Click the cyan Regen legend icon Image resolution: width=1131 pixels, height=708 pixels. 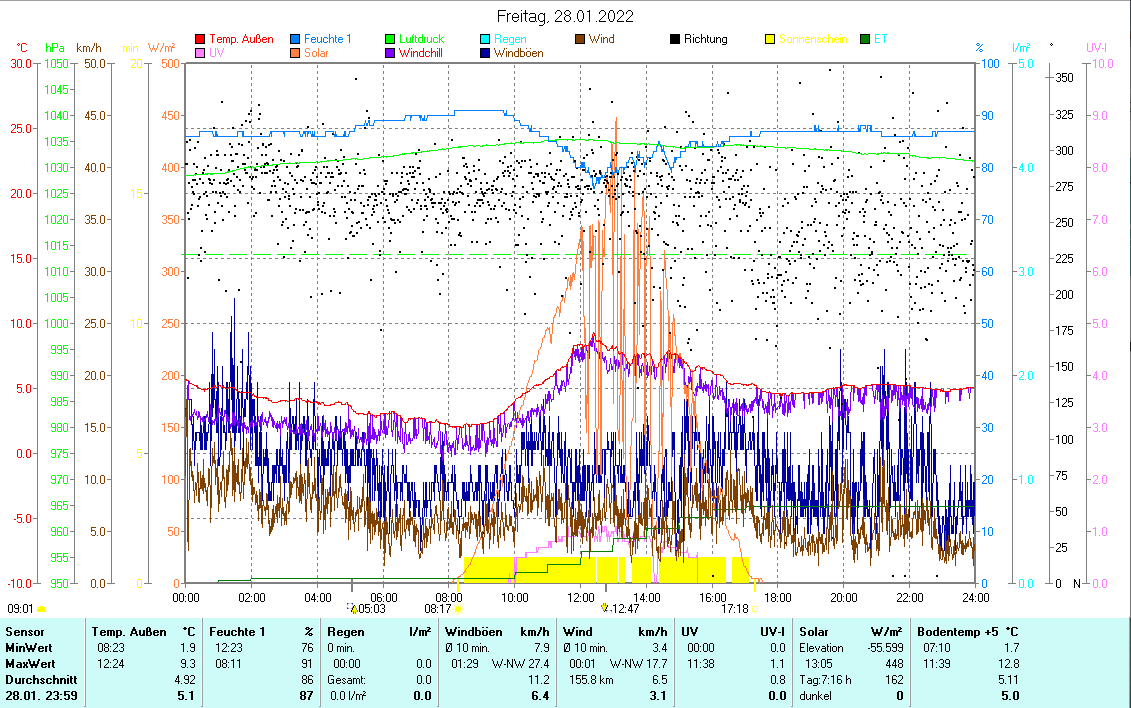[485, 40]
